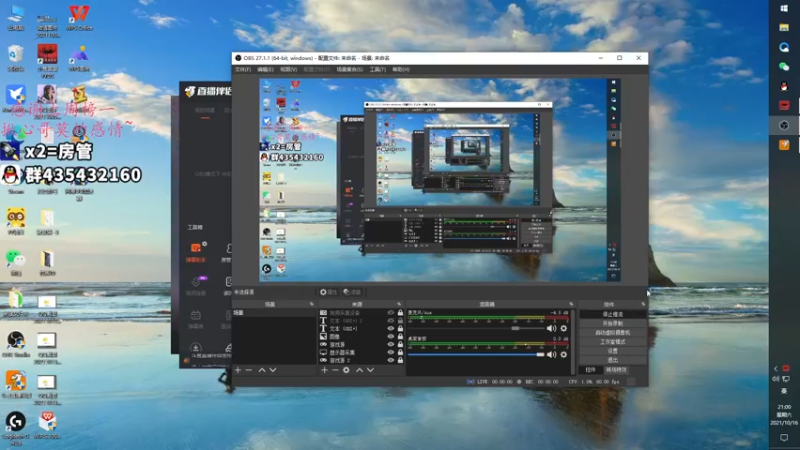
Task: Hide the 游戏源 2 source with eye icon
Action: coord(391,360)
